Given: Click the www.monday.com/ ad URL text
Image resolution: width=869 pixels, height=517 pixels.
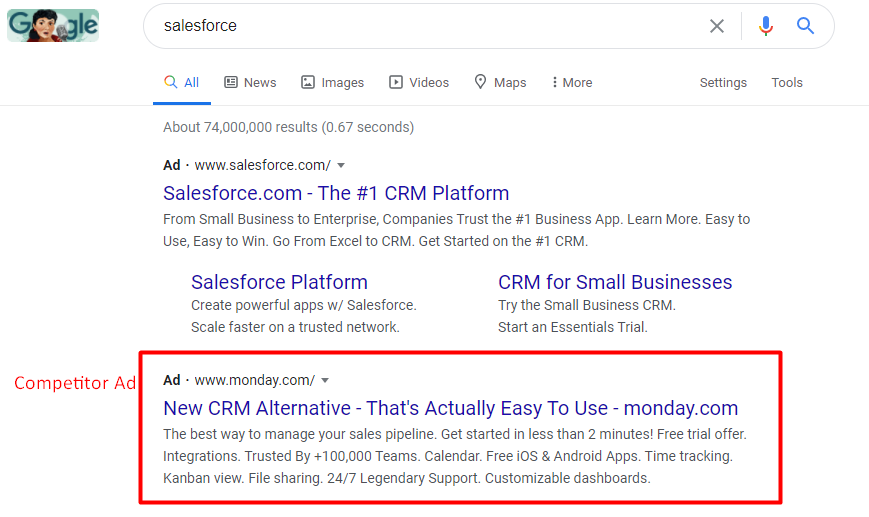Looking at the screenshot, I should [254, 380].
